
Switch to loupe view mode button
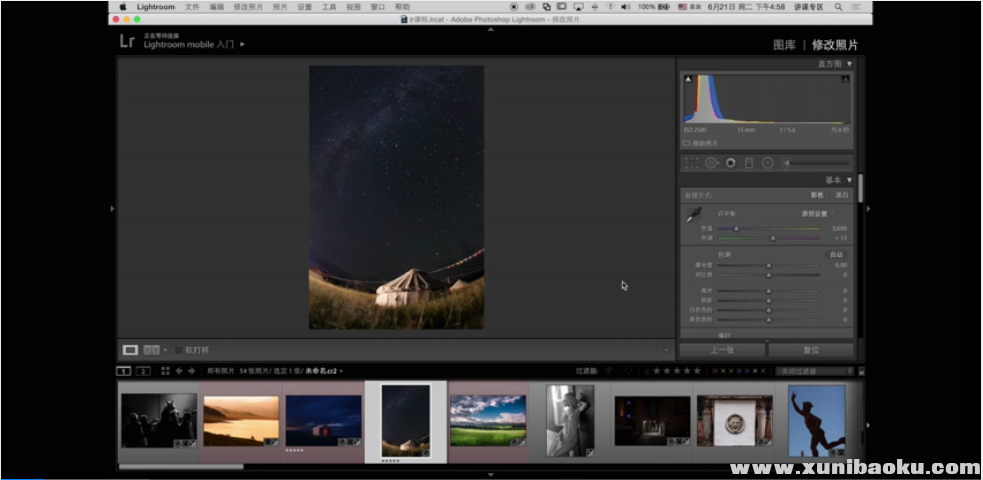pyautogui.click(x=130, y=350)
